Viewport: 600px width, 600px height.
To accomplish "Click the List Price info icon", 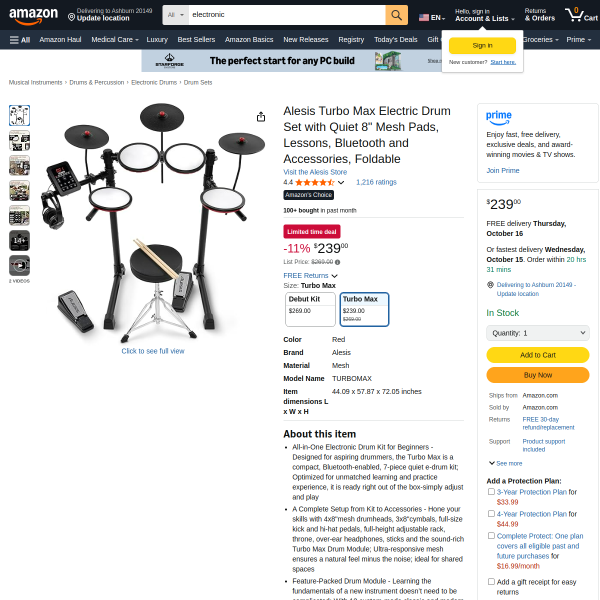I will [x=338, y=262].
